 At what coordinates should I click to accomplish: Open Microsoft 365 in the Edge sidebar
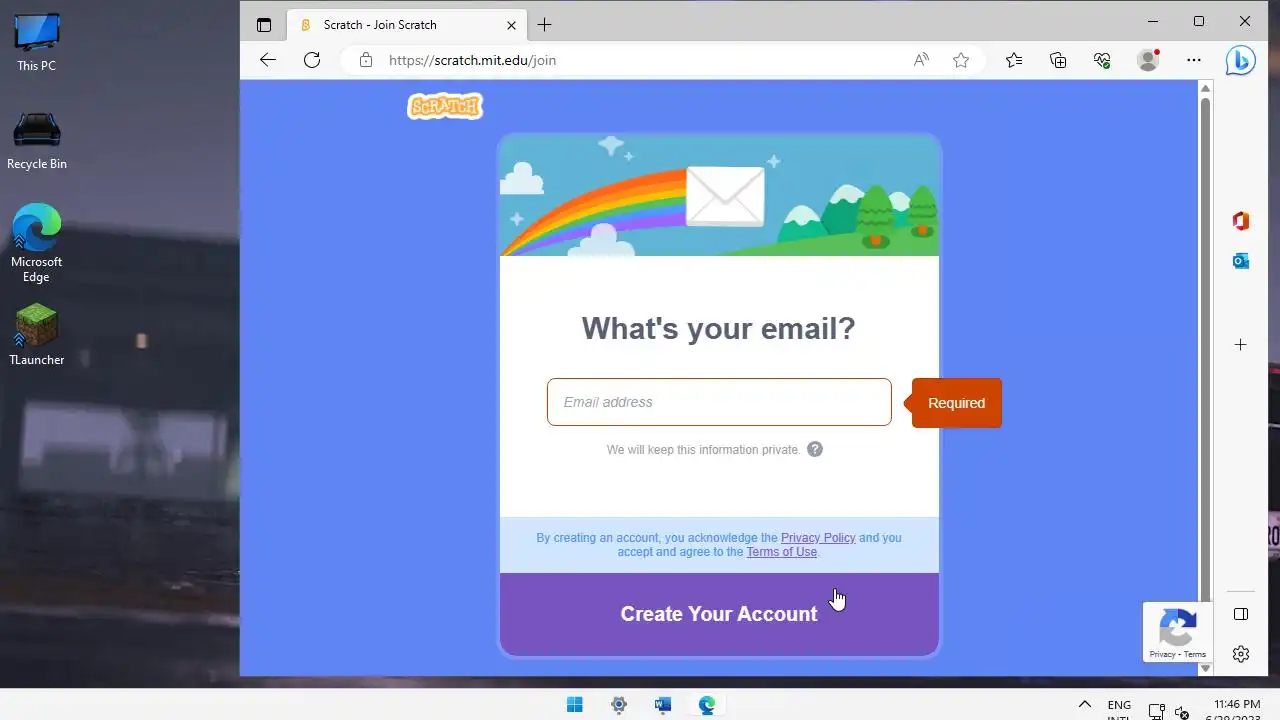tap(1241, 221)
